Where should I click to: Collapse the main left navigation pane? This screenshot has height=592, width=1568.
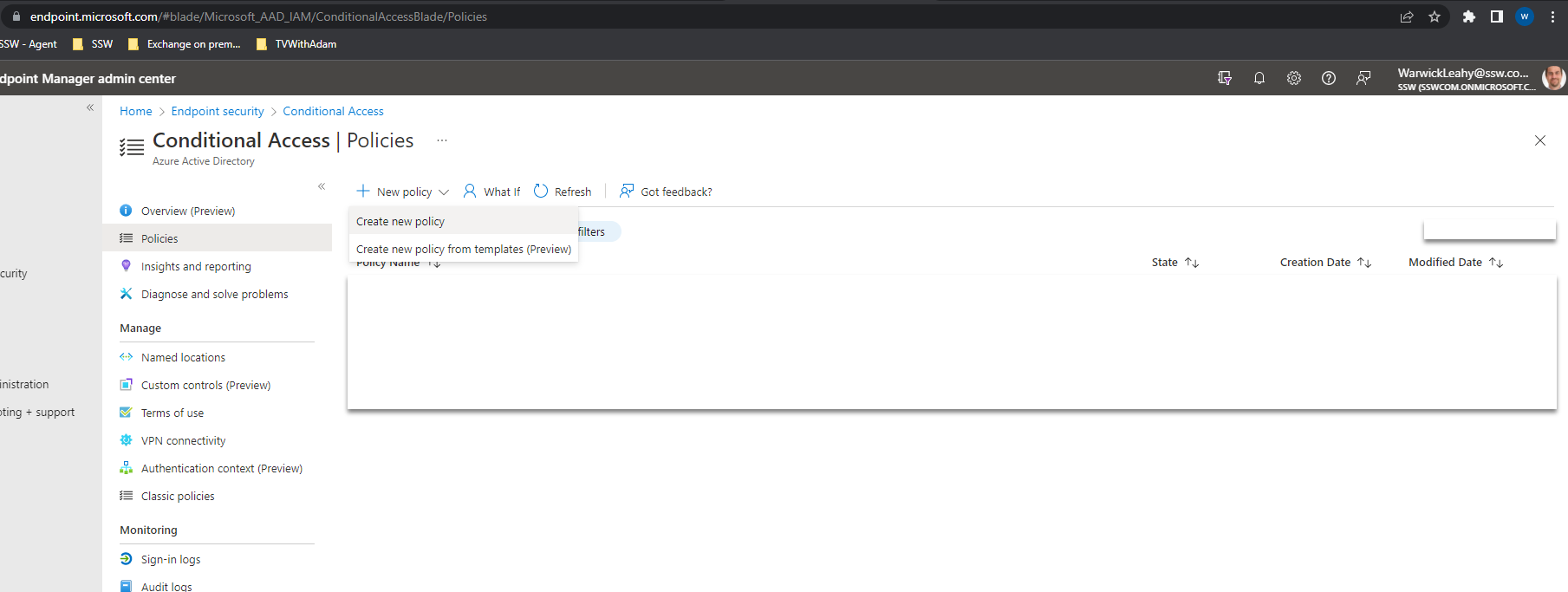pyautogui.click(x=90, y=107)
